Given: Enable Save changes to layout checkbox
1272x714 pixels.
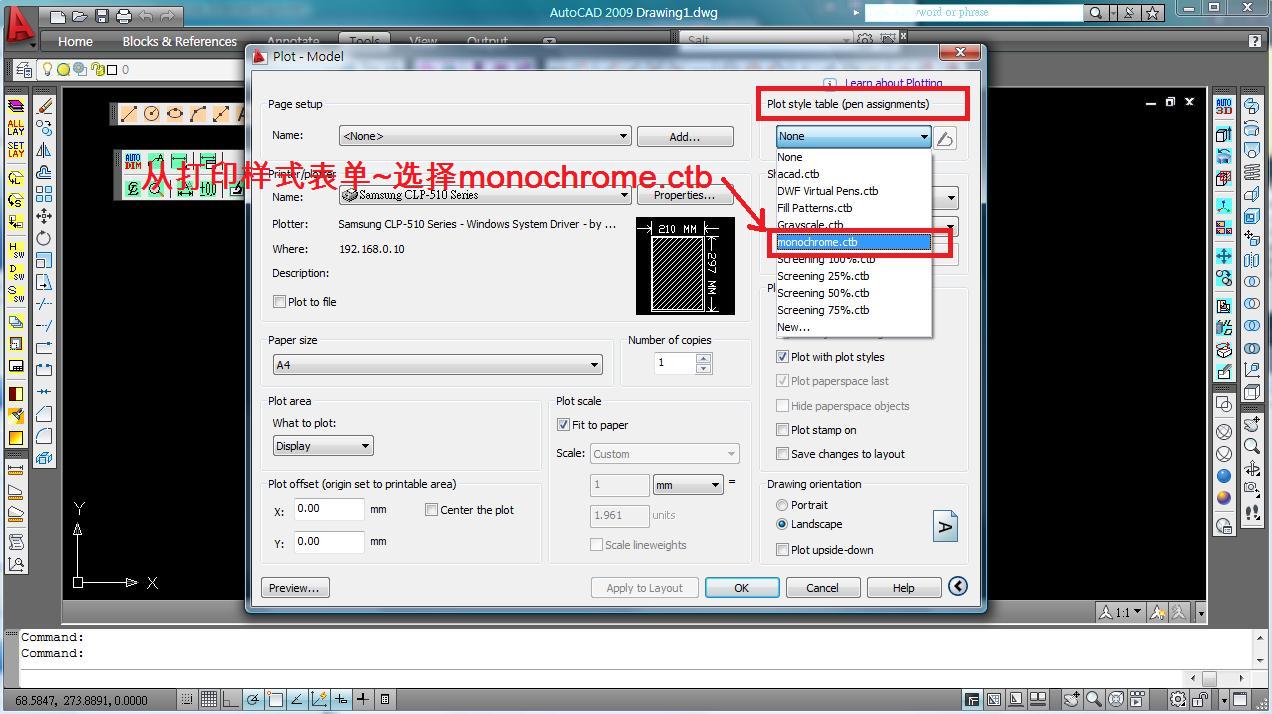Looking at the screenshot, I should pyautogui.click(x=783, y=454).
